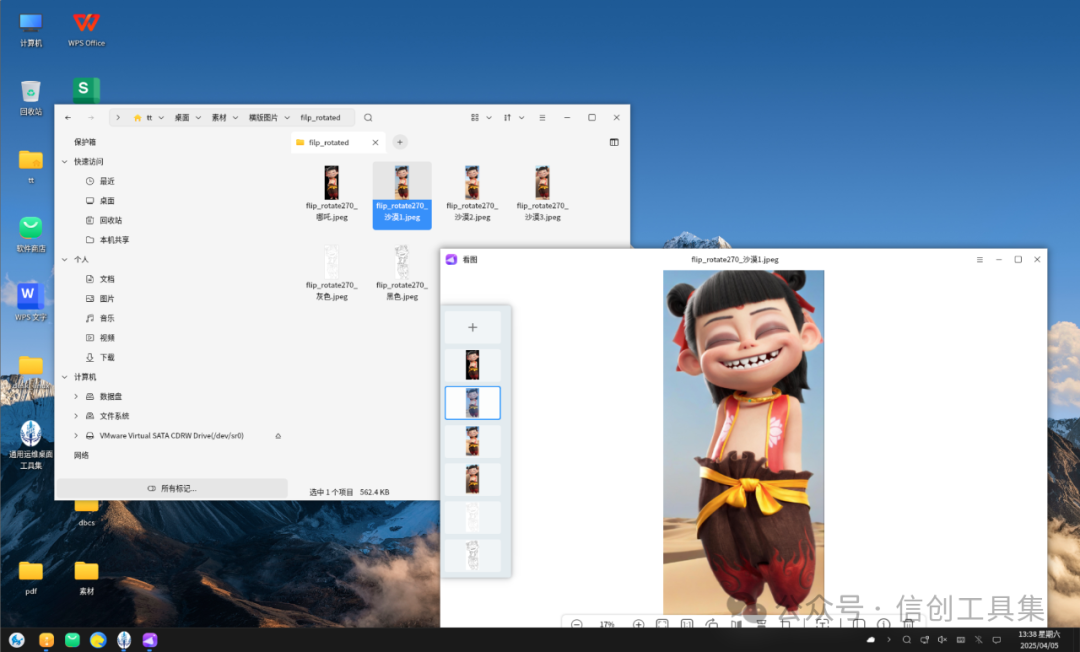Open 通用运维桌面工具集 desktop icon
This screenshot has height=652, width=1080.
(x=31, y=445)
